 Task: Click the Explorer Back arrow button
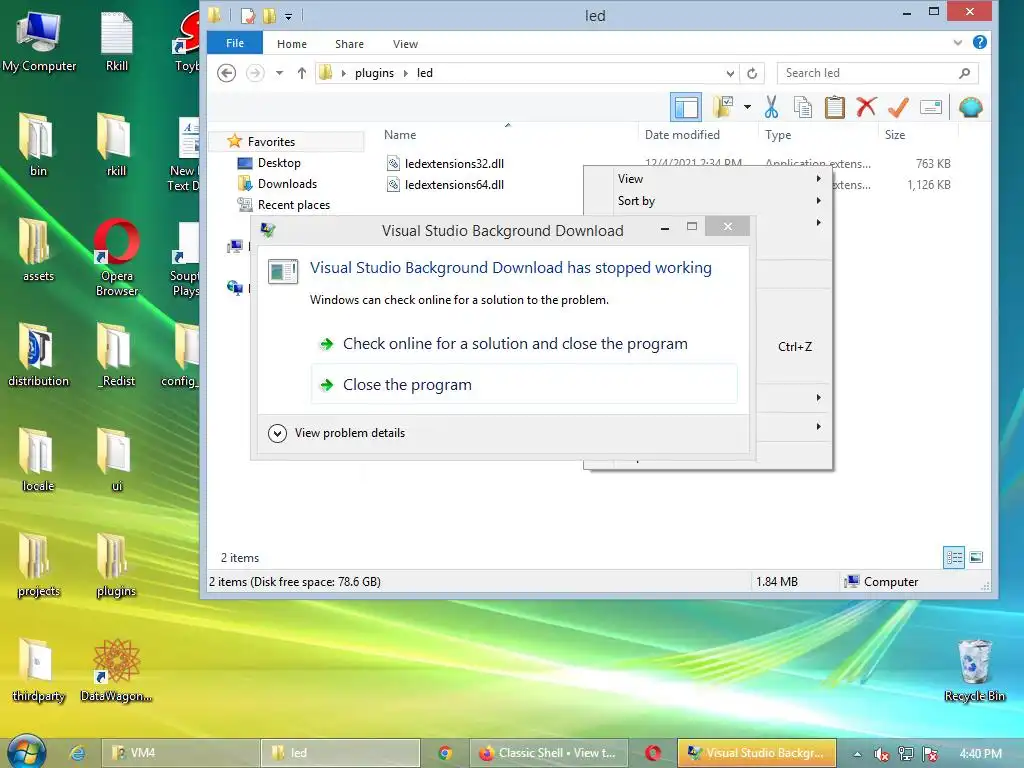227,73
